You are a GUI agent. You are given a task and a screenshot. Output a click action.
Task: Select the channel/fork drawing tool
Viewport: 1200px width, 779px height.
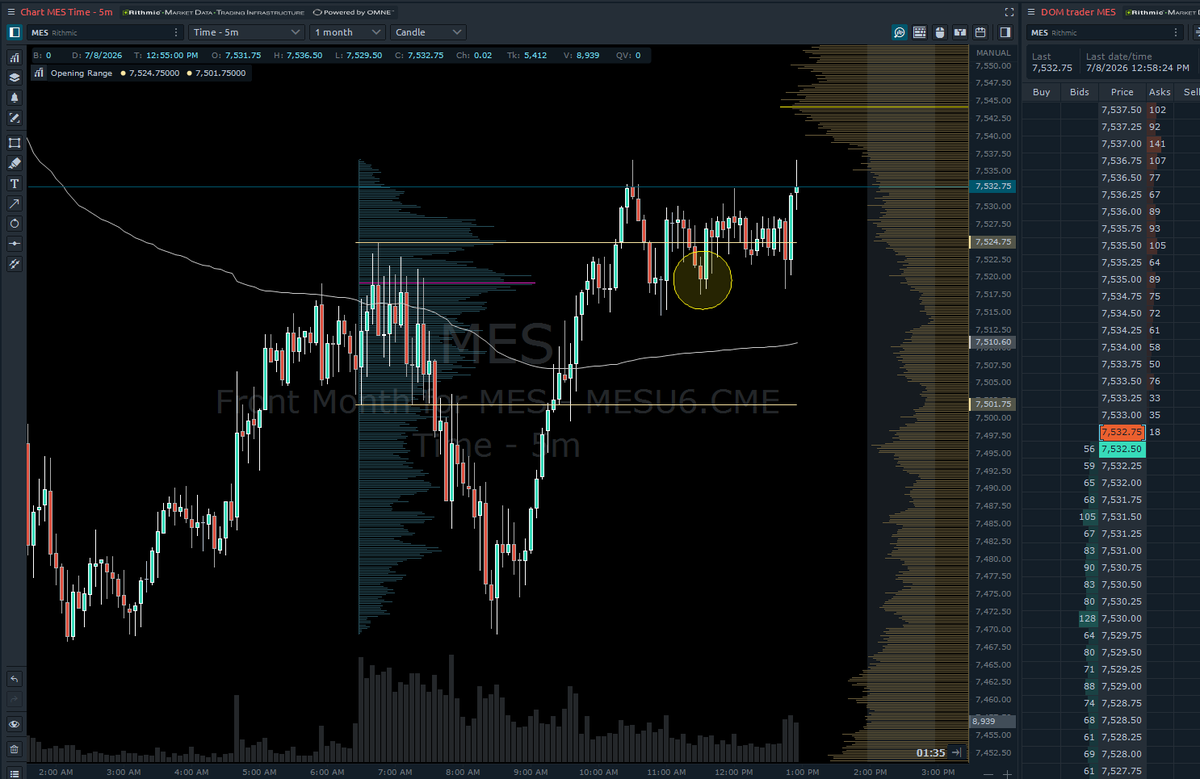coord(14,264)
